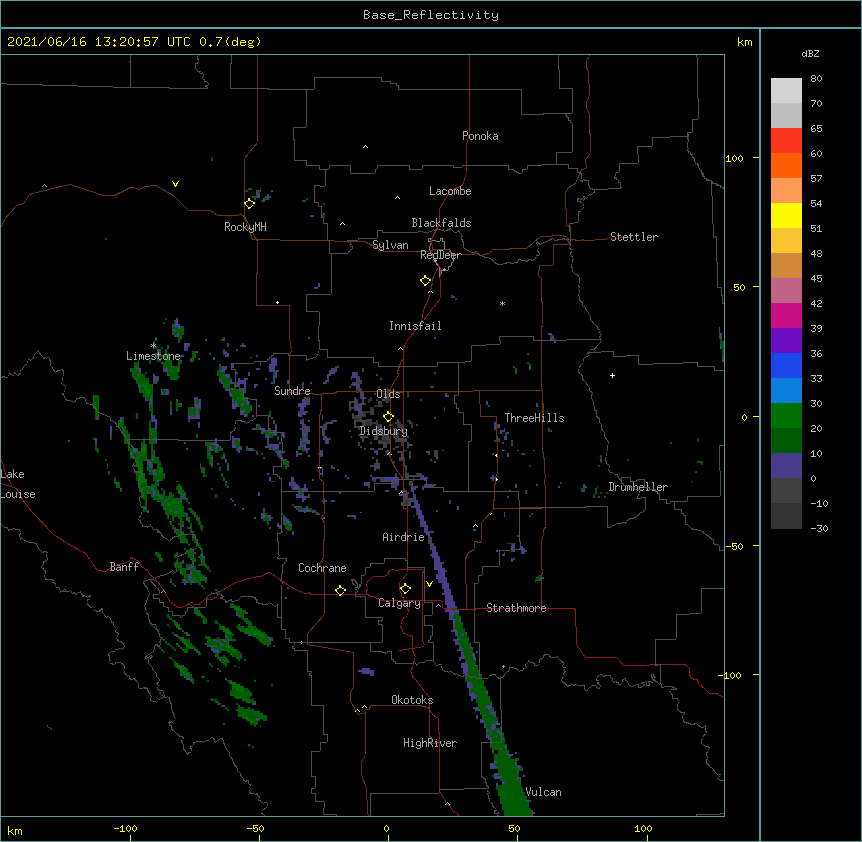Image resolution: width=862 pixels, height=842 pixels.
Task: Pick the light gray 70-80 dBZ swatch
Action: tap(786, 91)
